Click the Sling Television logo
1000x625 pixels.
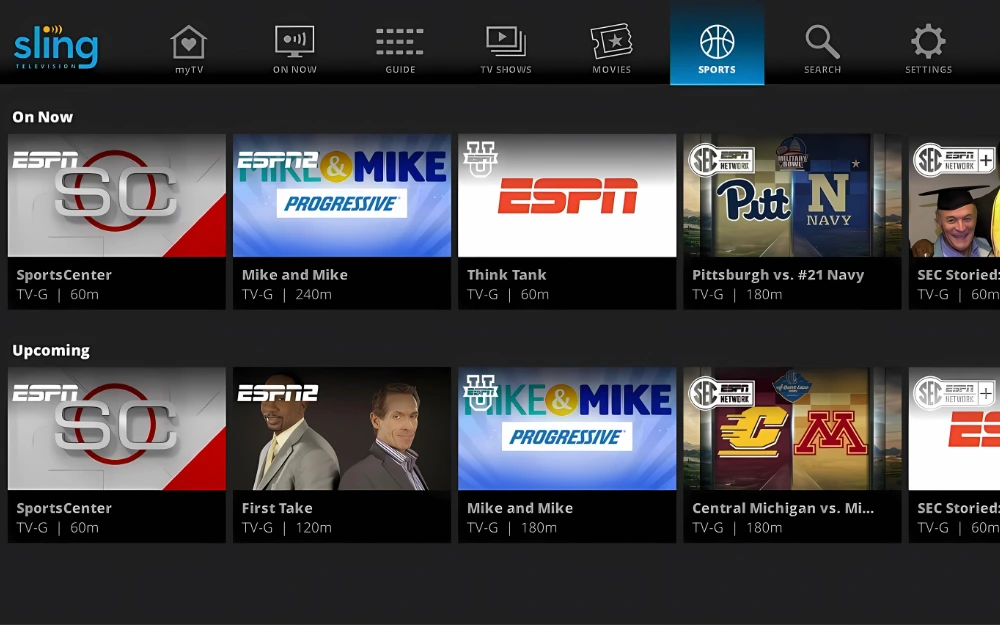click(56, 47)
